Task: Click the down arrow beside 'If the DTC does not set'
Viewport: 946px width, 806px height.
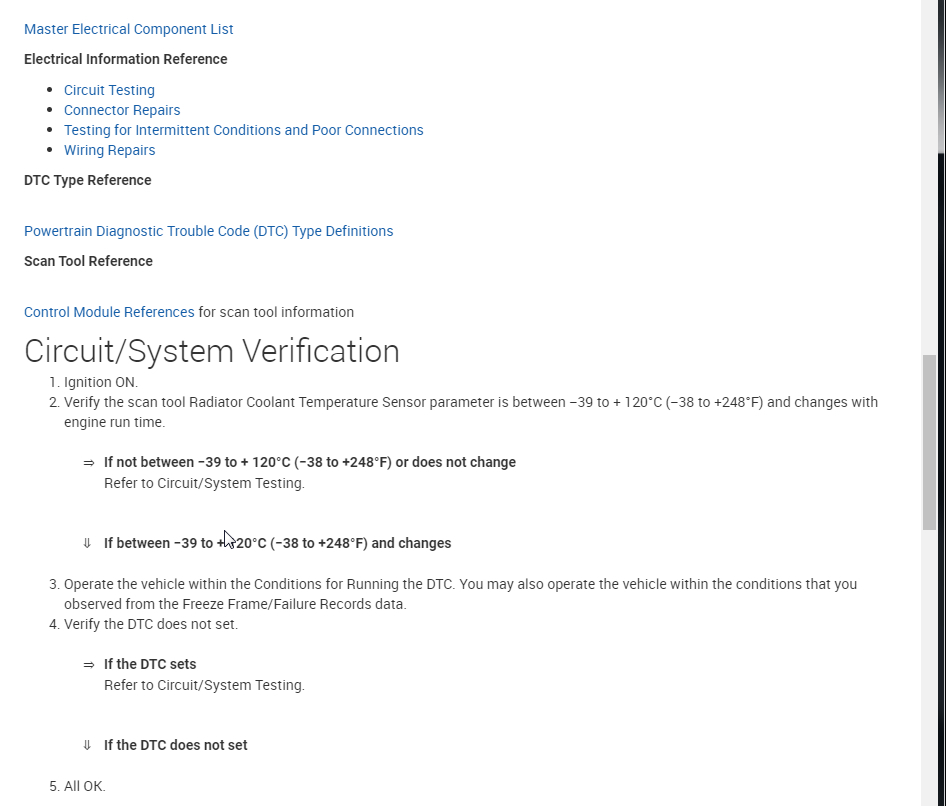Action: pyautogui.click(x=87, y=745)
